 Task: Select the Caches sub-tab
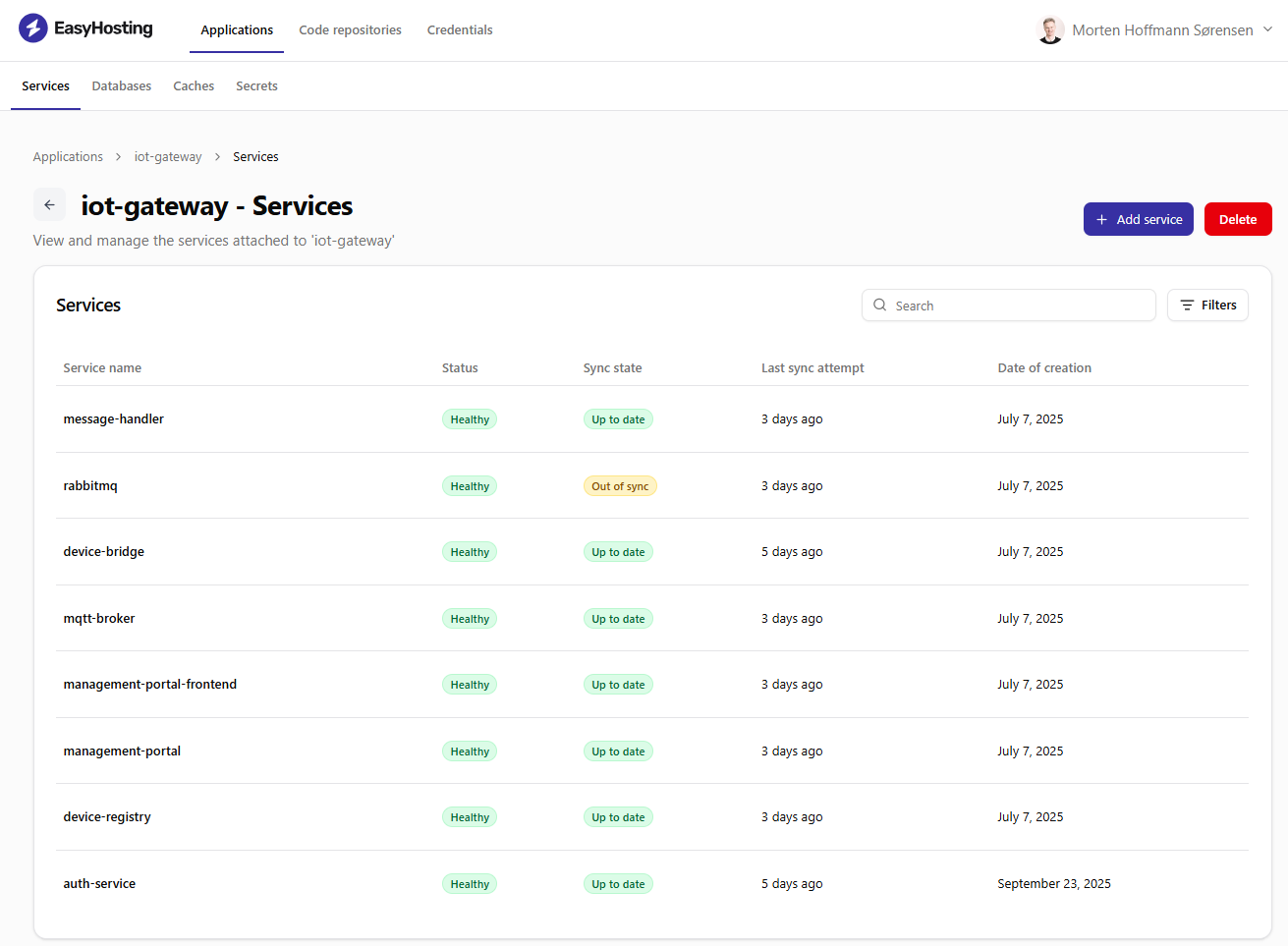click(194, 86)
